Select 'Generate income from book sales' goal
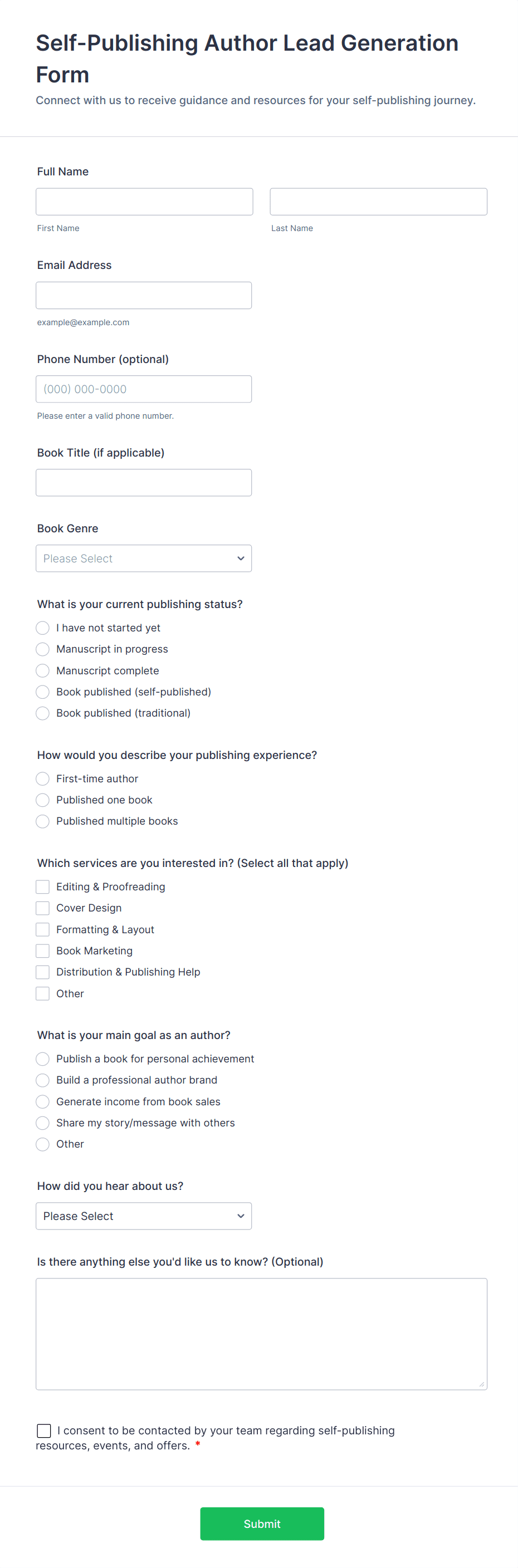The width and height of the screenshot is (518, 1568). pyautogui.click(x=42, y=1102)
